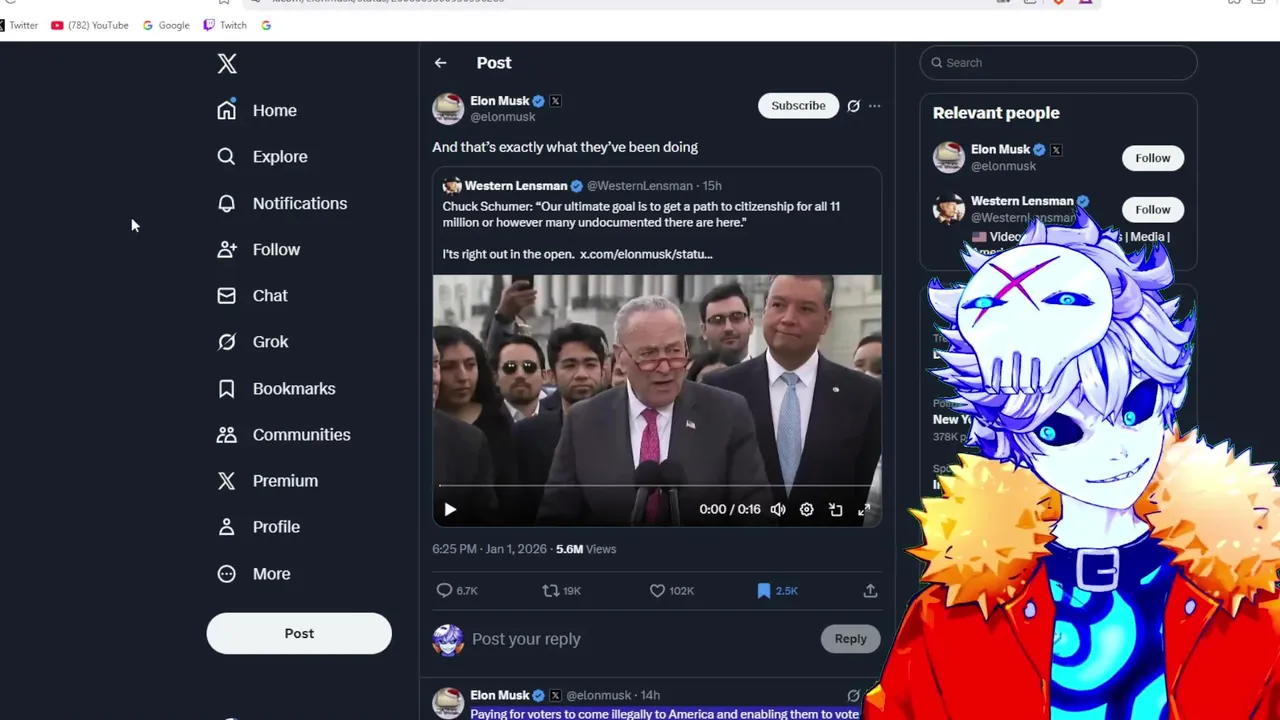Go to the Explore section
1280x720 pixels.
click(x=262, y=156)
